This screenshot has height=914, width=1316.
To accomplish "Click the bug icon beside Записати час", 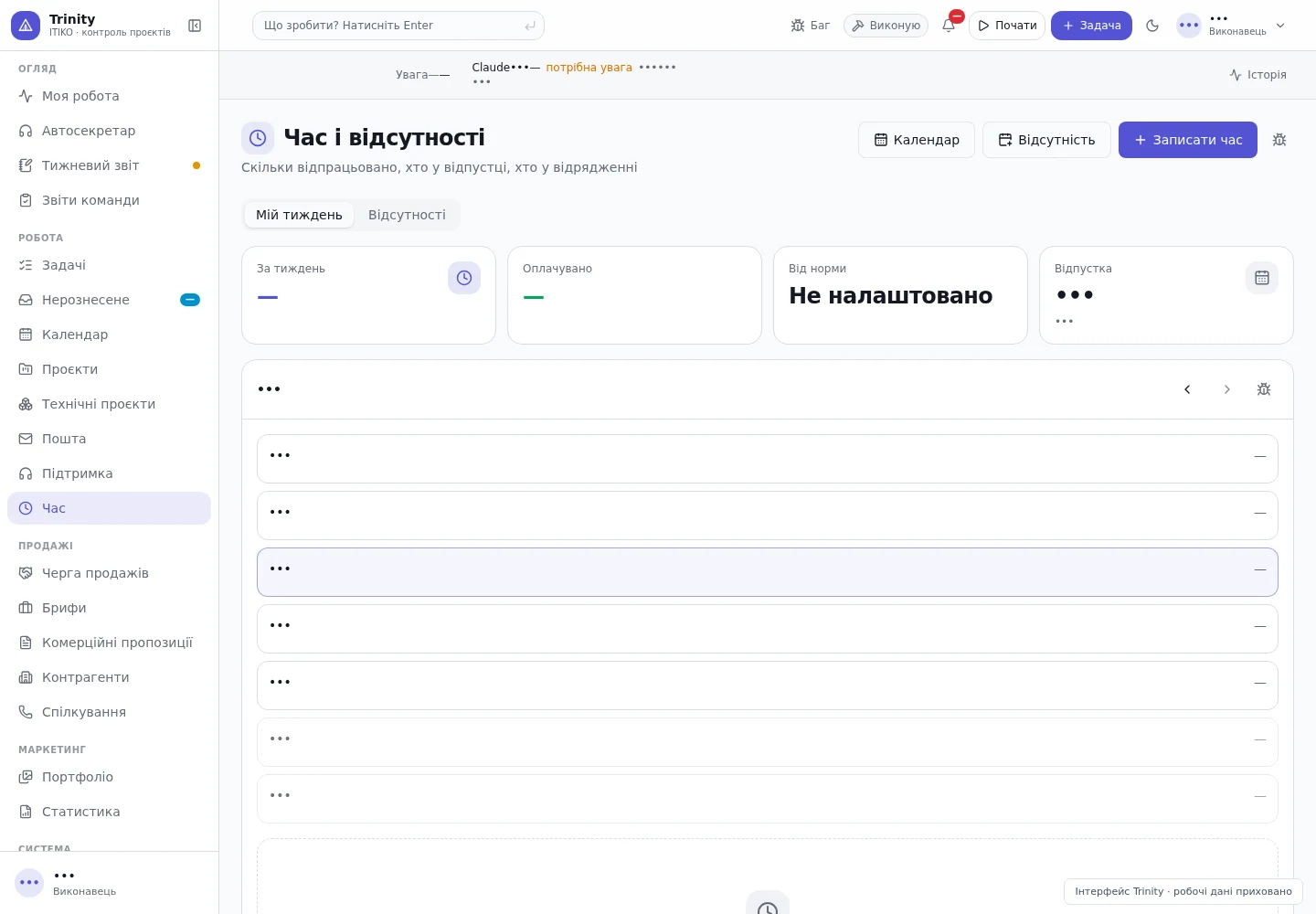I will point(1279,140).
